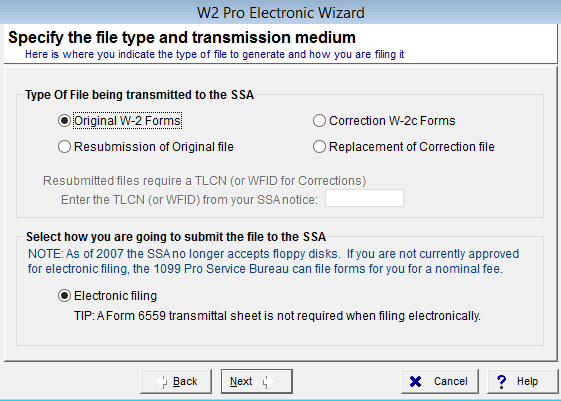Click the question mark Help icon

(x=502, y=382)
